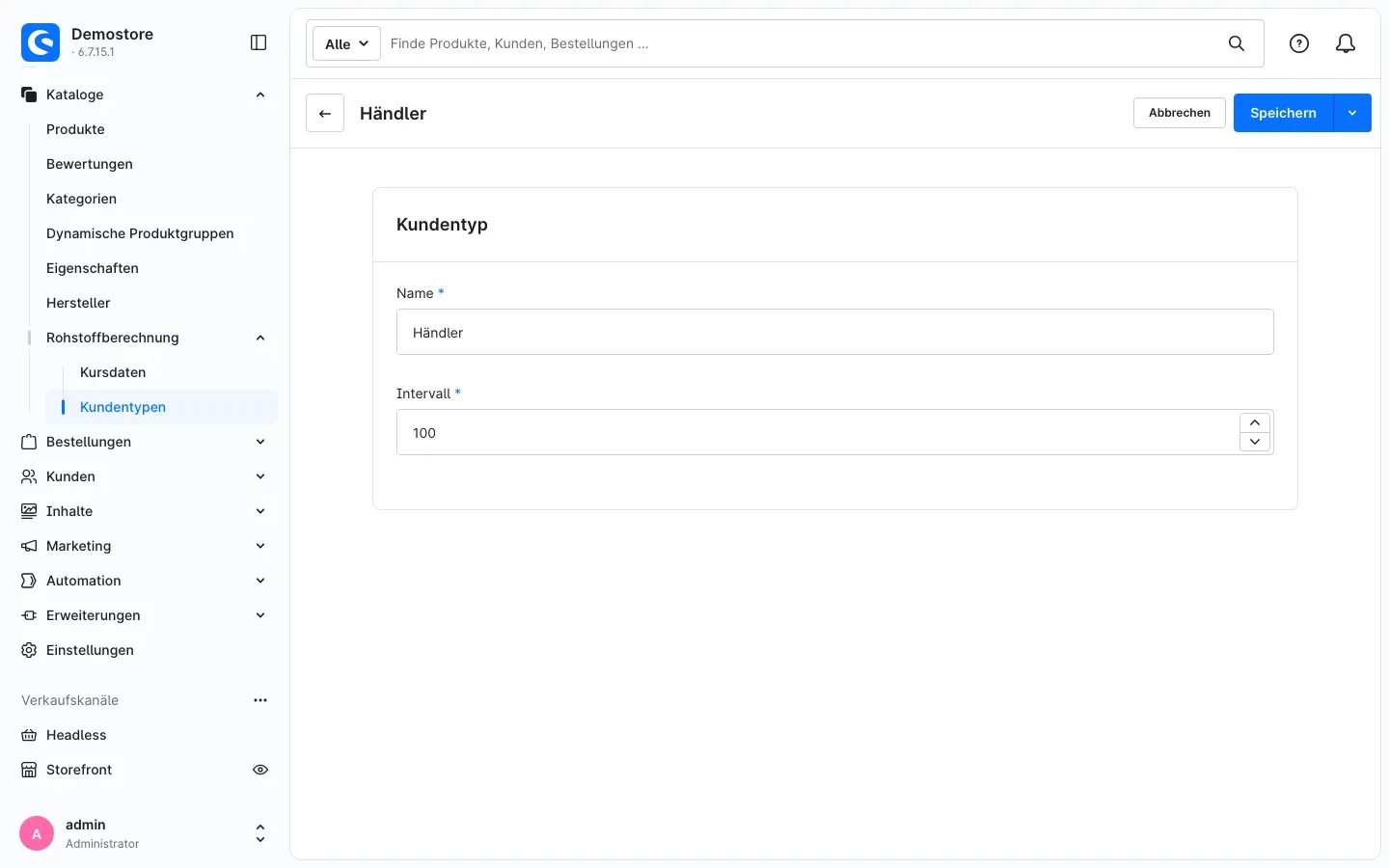
Task: Open Produkte in the sidebar
Action: [75, 129]
